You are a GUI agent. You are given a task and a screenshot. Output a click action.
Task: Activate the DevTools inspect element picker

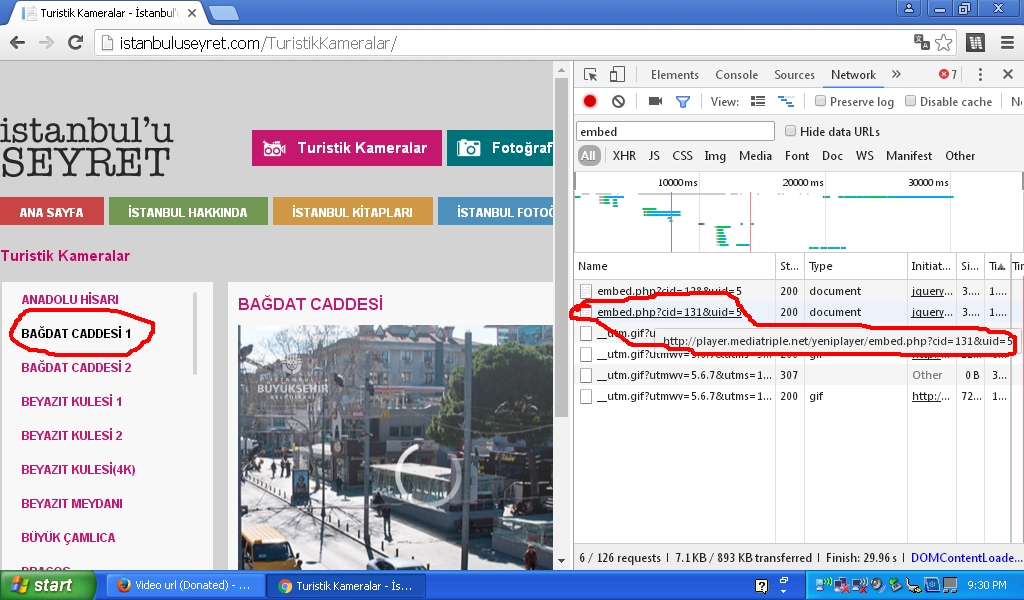tap(590, 74)
